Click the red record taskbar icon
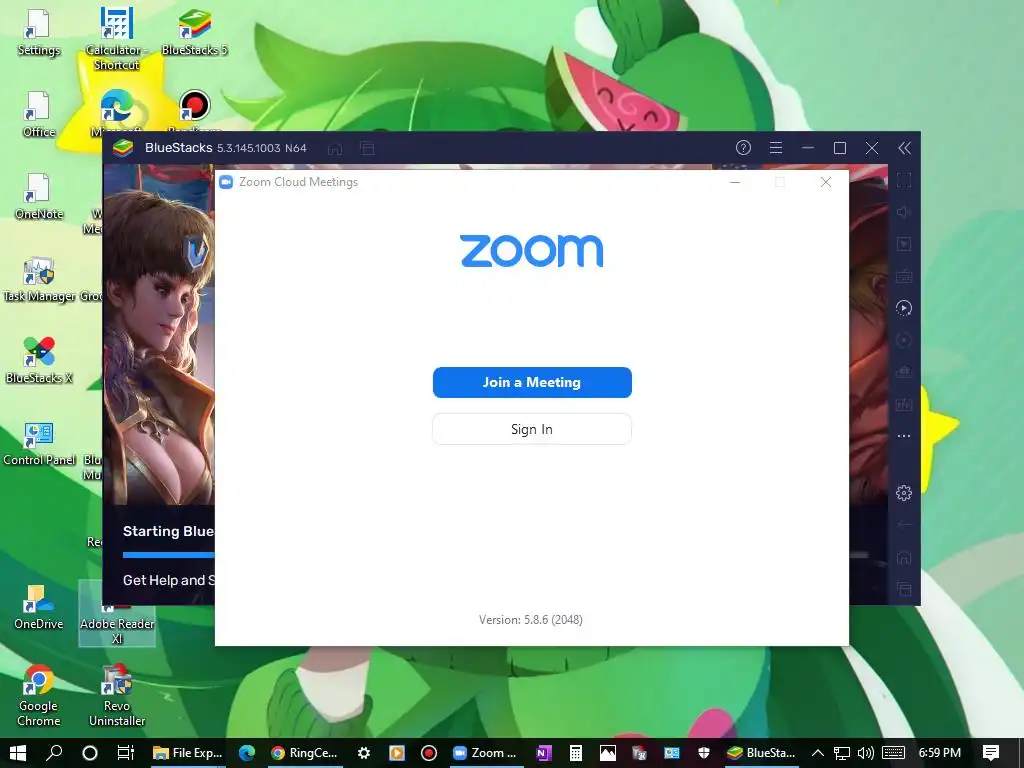 [x=428, y=753]
